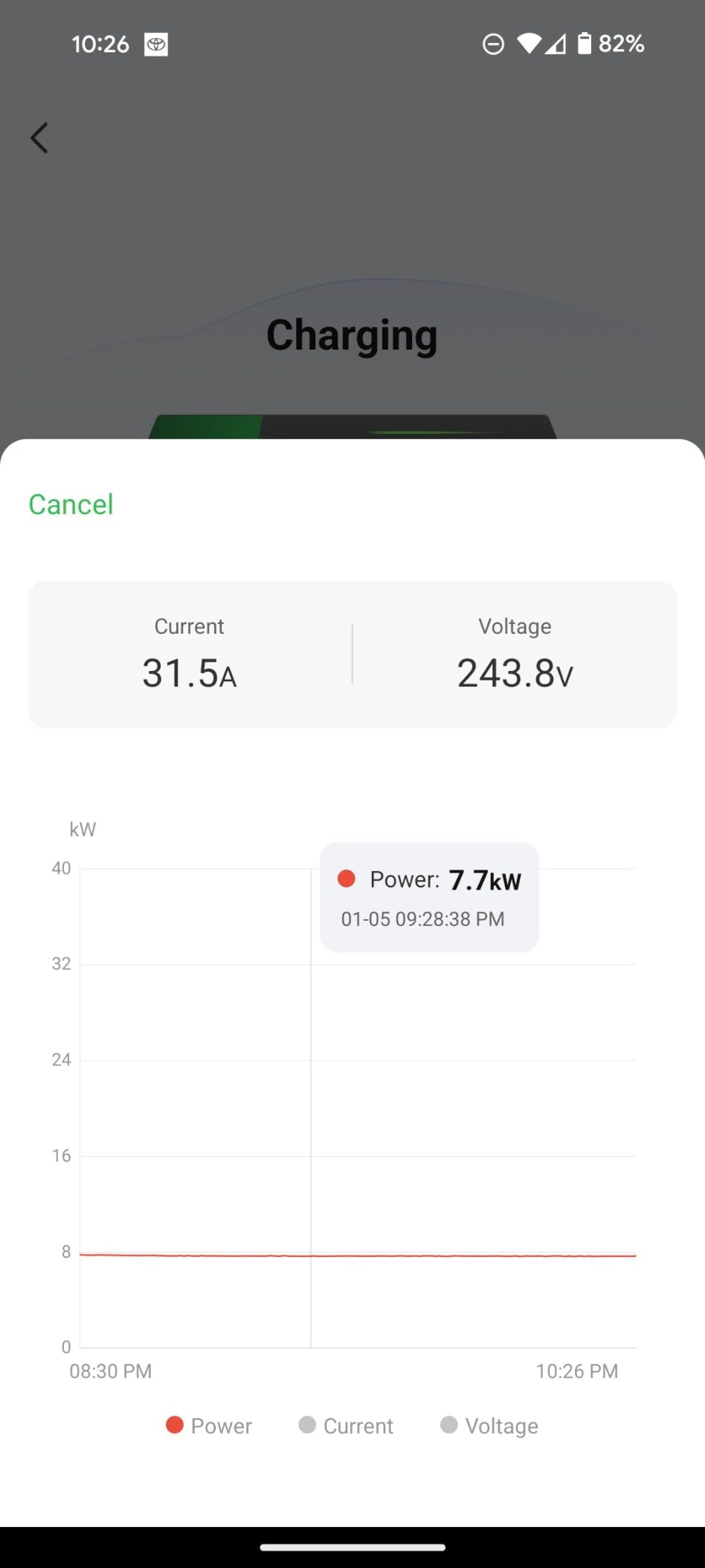Select the red power line on chart
Image resolution: width=705 pixels, height=1568 pixels.
446,1256
